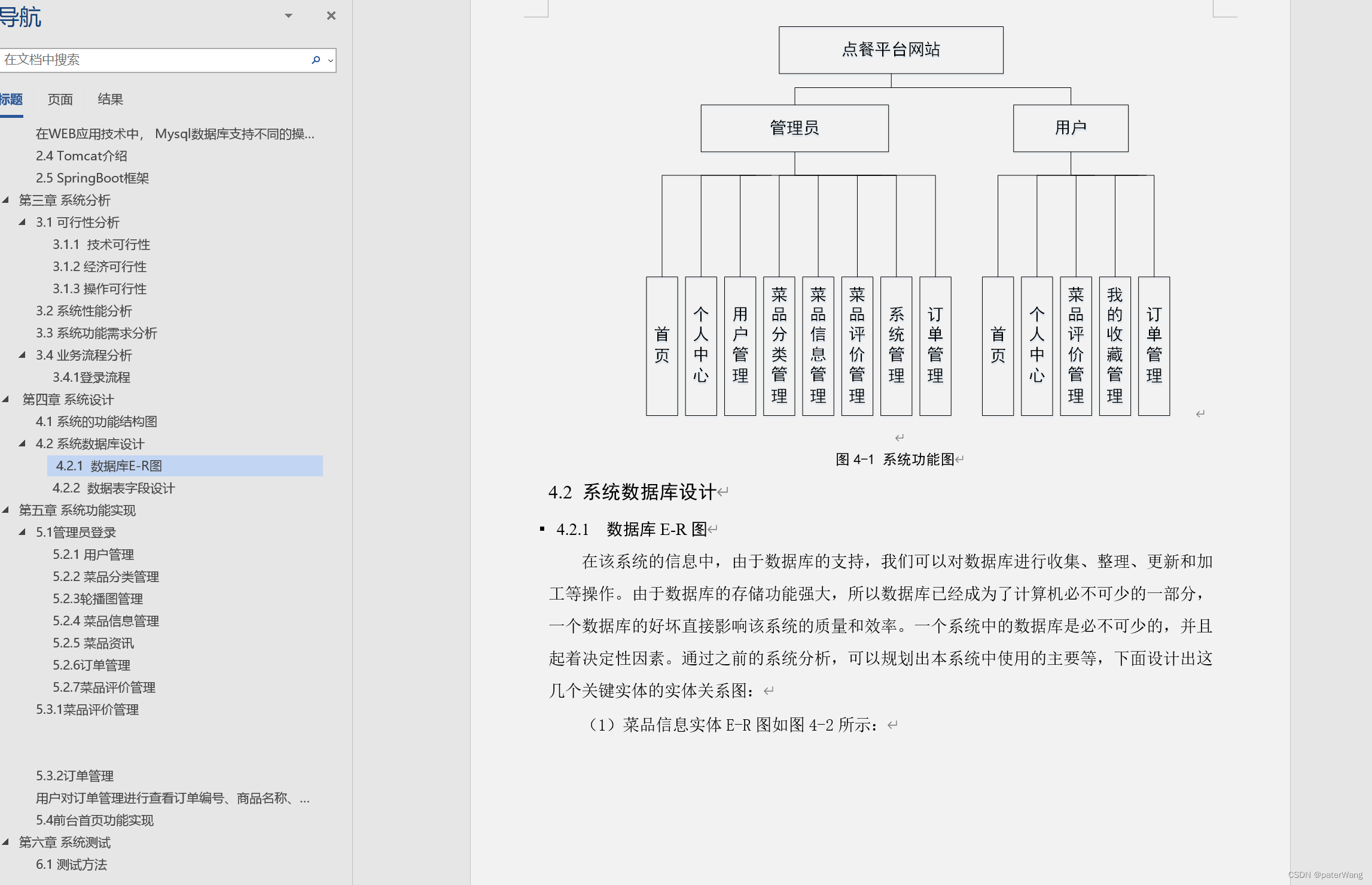Viewport: 1372px width, 885px height.
Task: Click the 用户 box in the diagram
Action: [1071, 128]
